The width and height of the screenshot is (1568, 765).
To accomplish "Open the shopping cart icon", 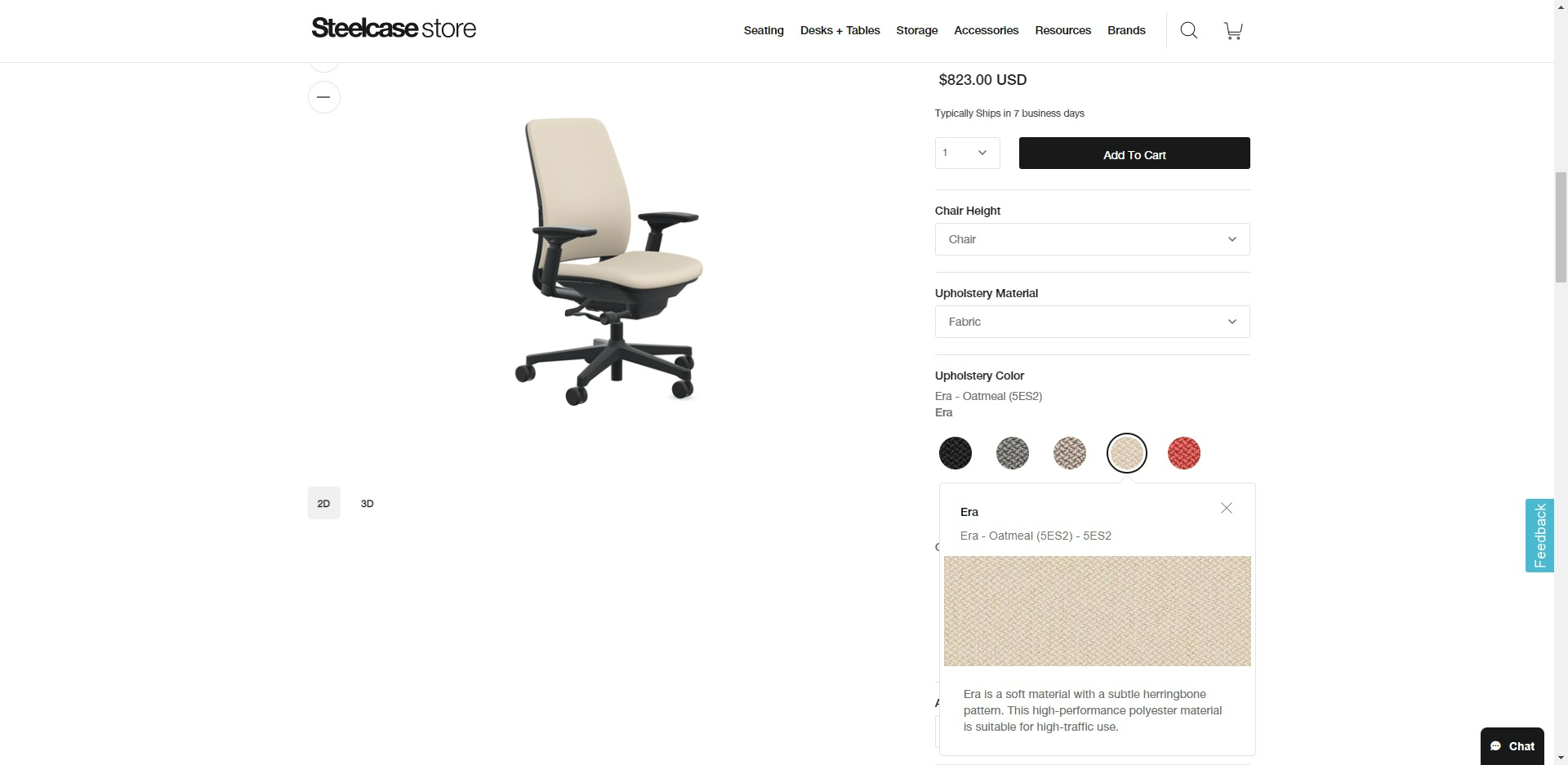I will coord(1233,31).
